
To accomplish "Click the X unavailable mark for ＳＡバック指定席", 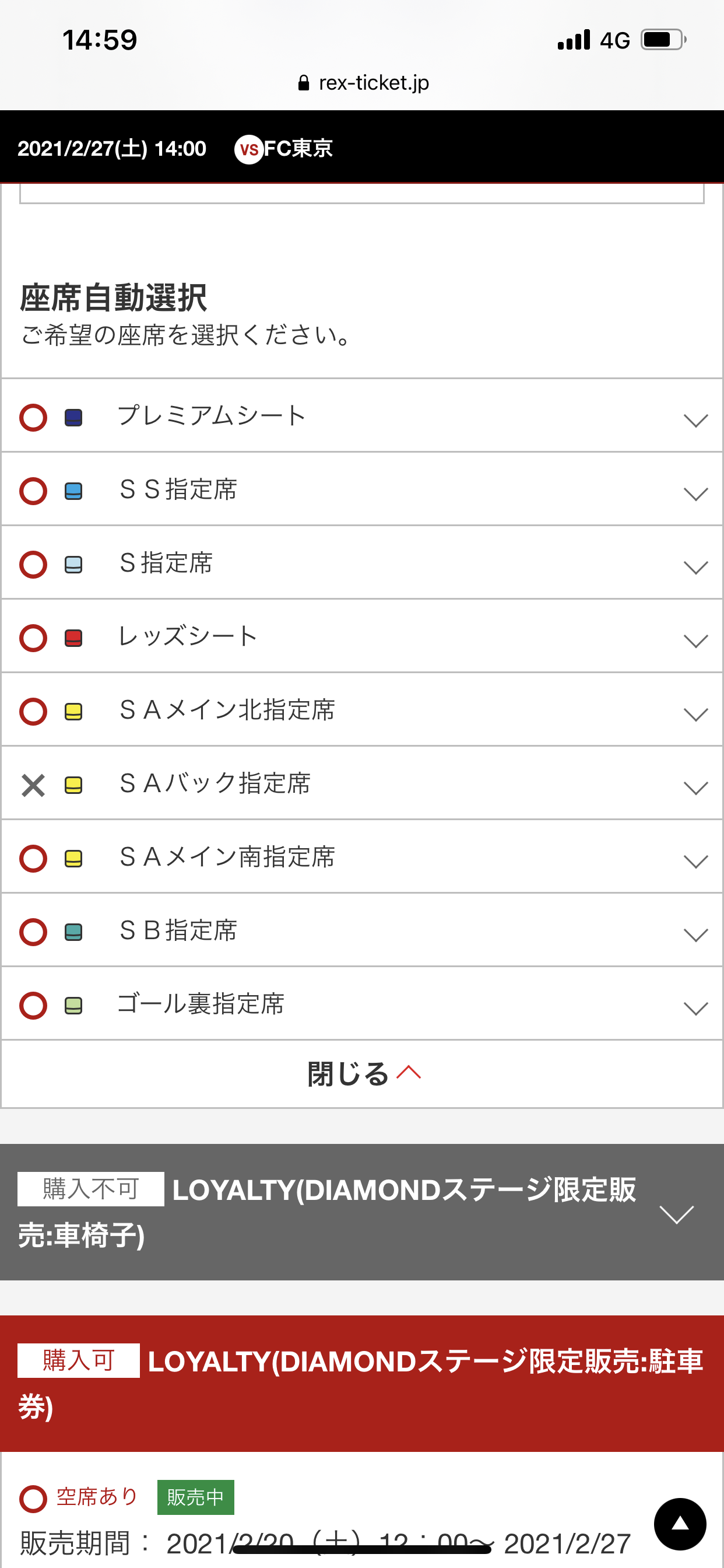I will [x=33, y=785].
